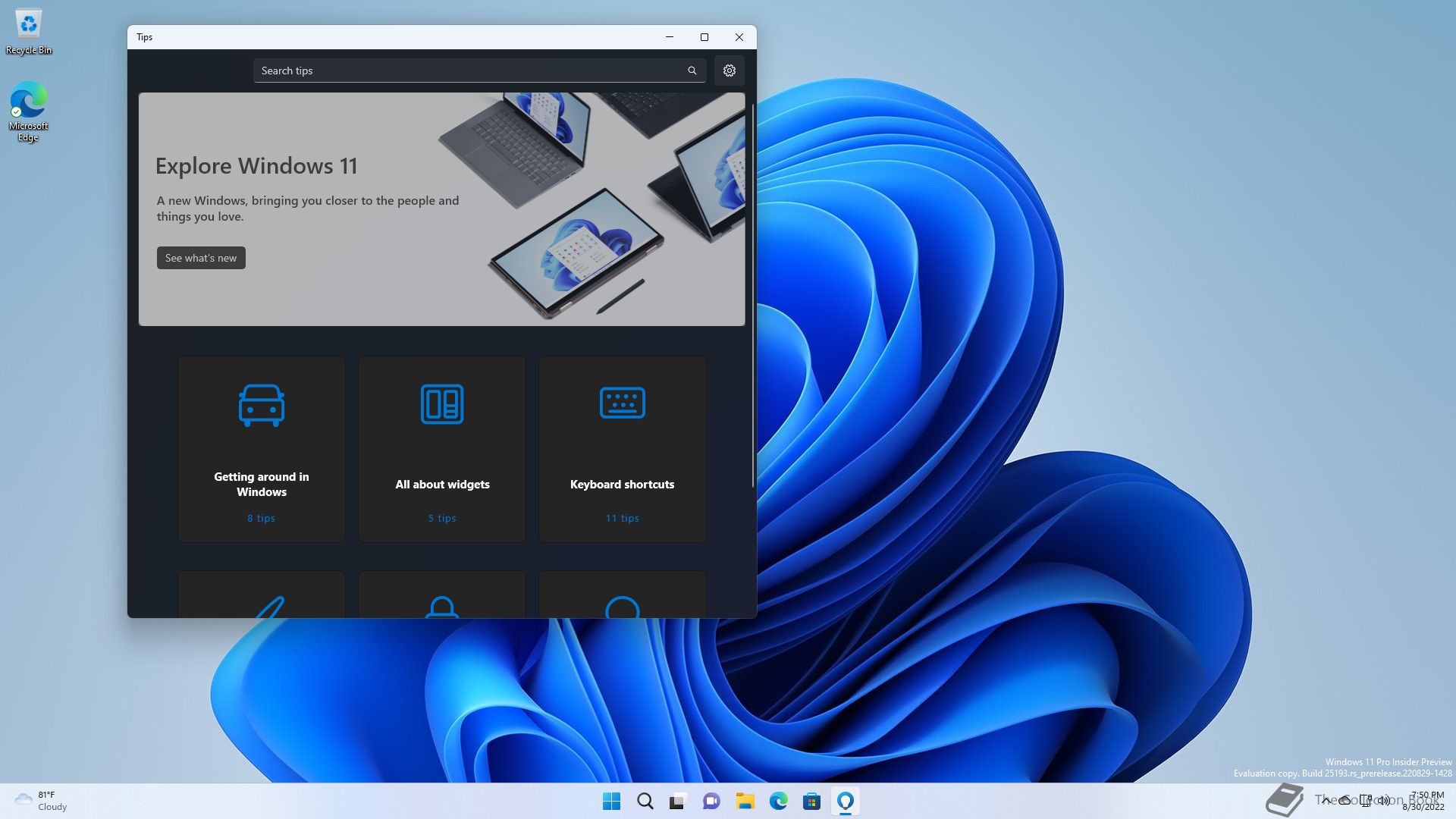This screenshot has width=1456, height=819.
Task: Open the weather widget showing Cloudy
Action: click(x=42, y=801)
